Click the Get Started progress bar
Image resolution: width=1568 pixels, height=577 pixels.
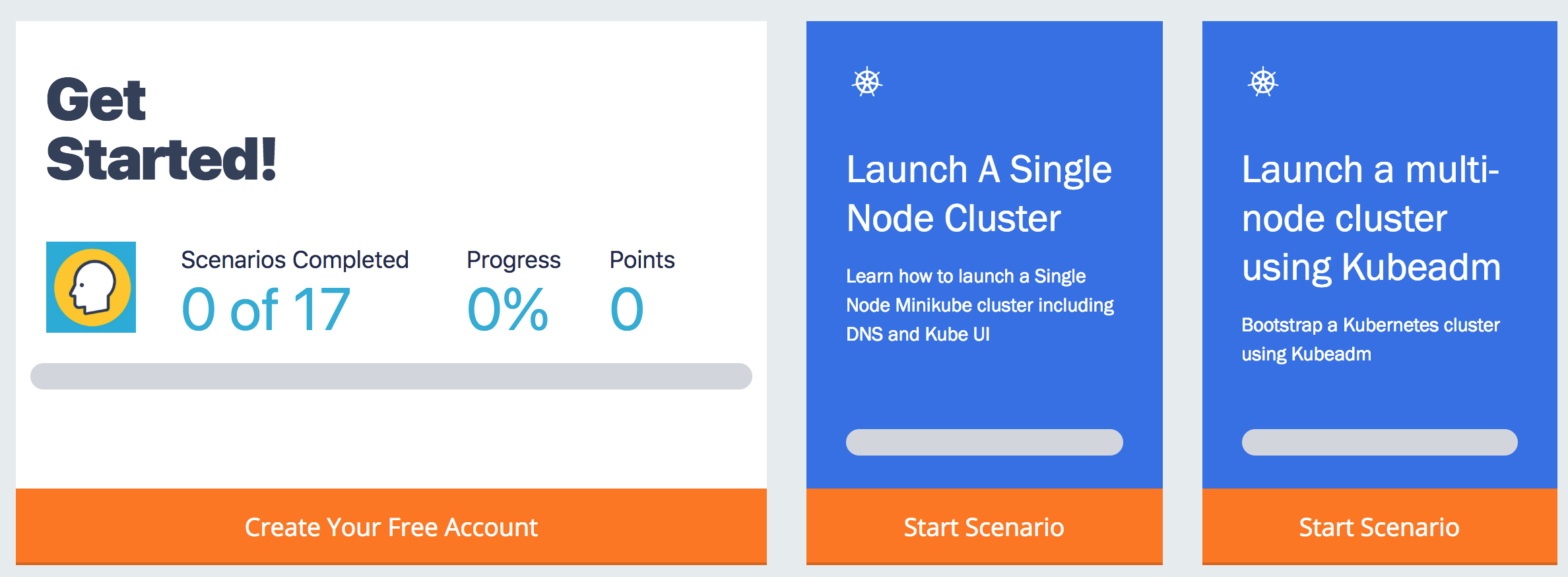click(391, 376)
